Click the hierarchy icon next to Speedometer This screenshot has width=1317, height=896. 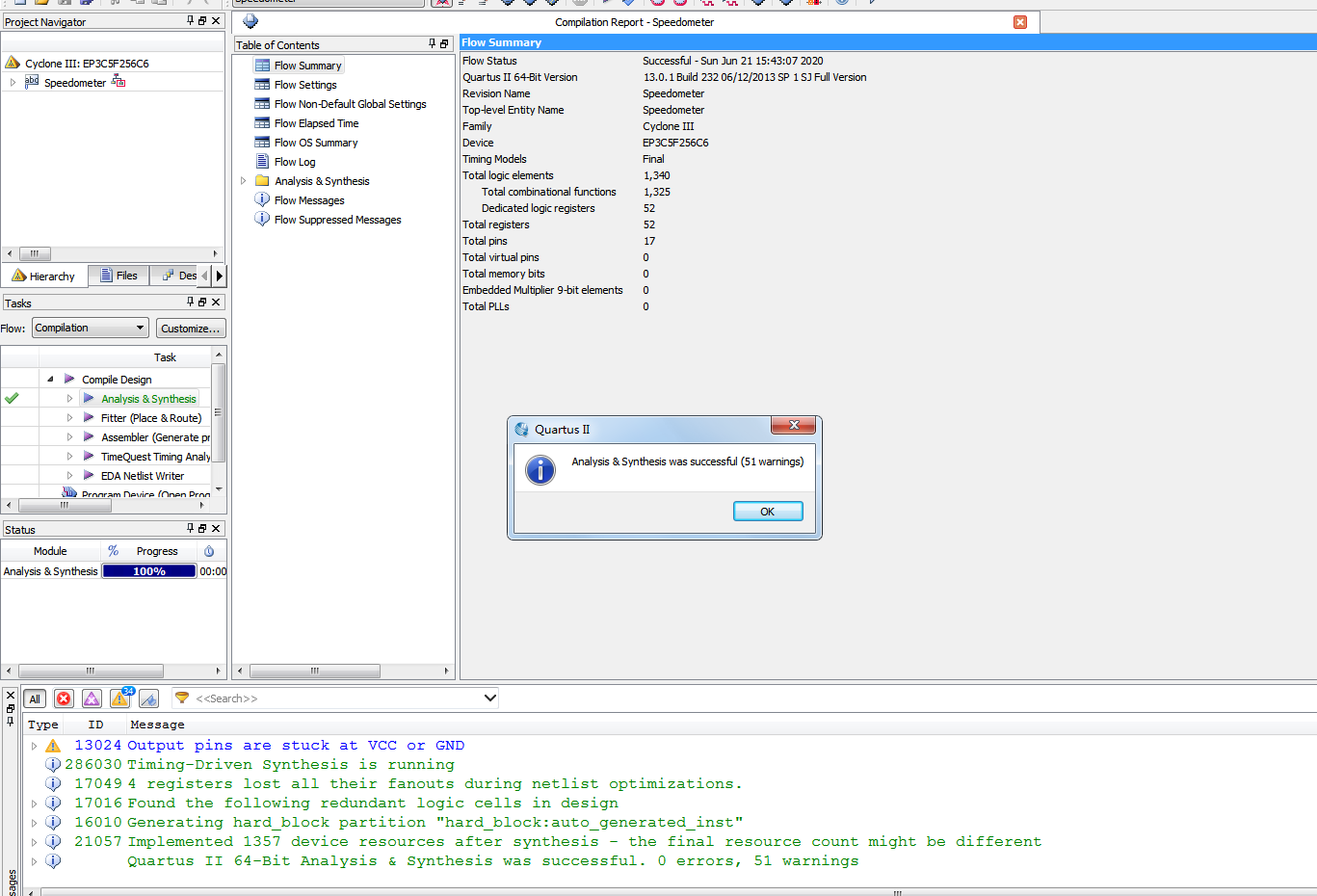click(119, 82)
